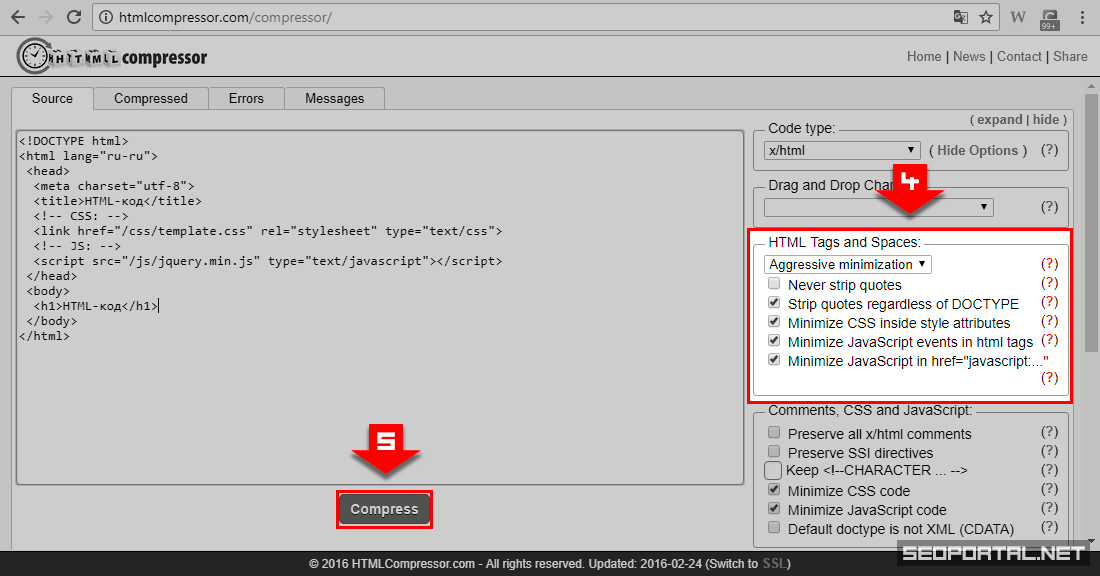Open the Drag and Drop dropdown
Image resolution: width=1100 pixels, height=576 pixels.
[x=878, y=207]
